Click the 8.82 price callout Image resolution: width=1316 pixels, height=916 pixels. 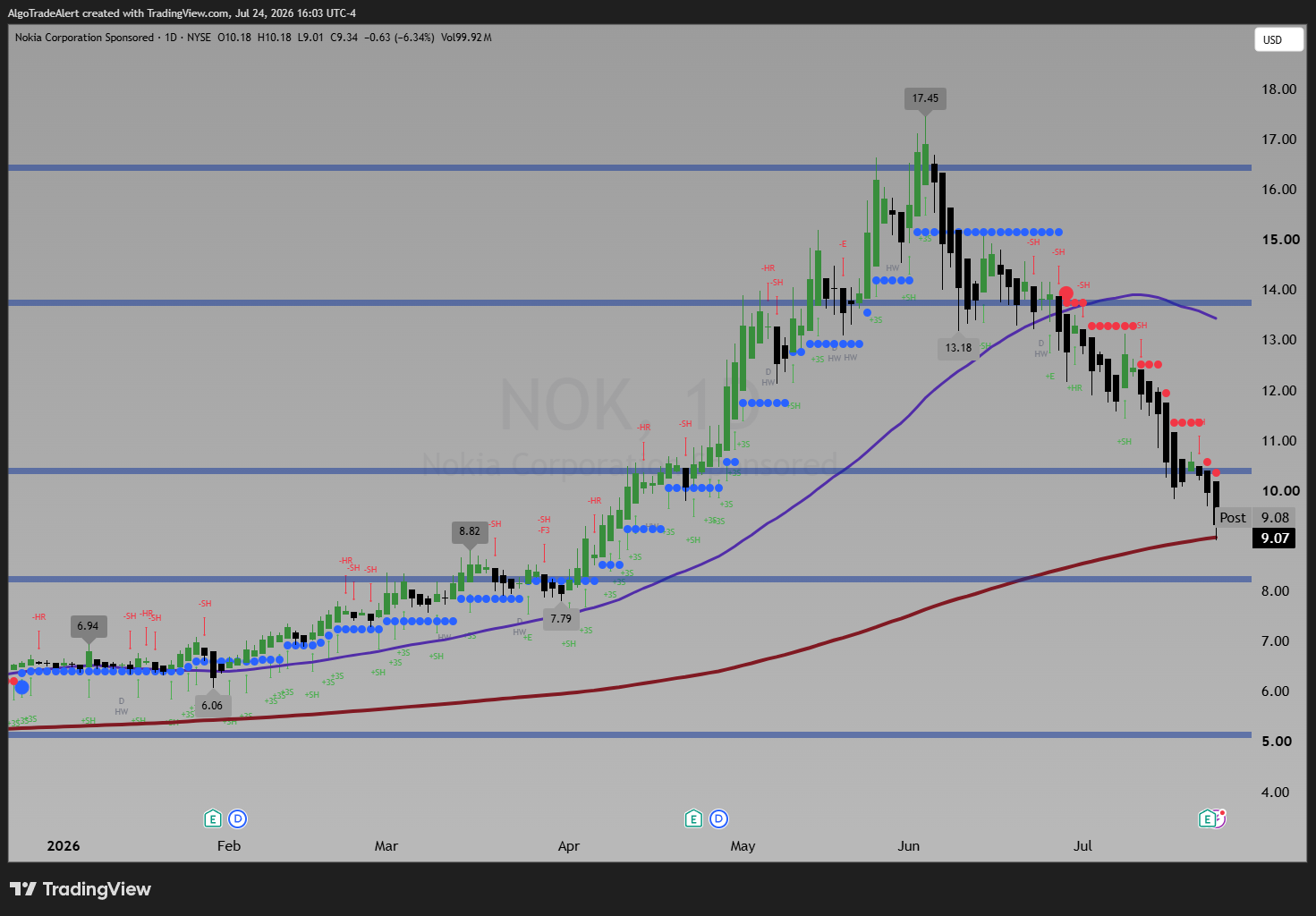(x=470, y=531)
